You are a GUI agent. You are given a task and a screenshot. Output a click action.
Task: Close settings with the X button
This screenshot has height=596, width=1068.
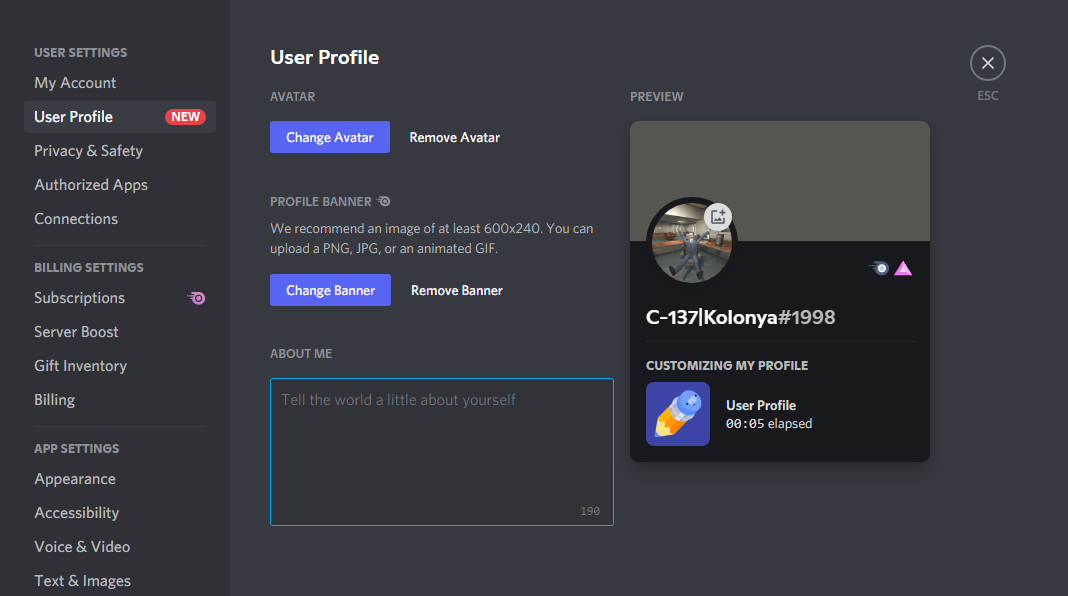(988, 63)
